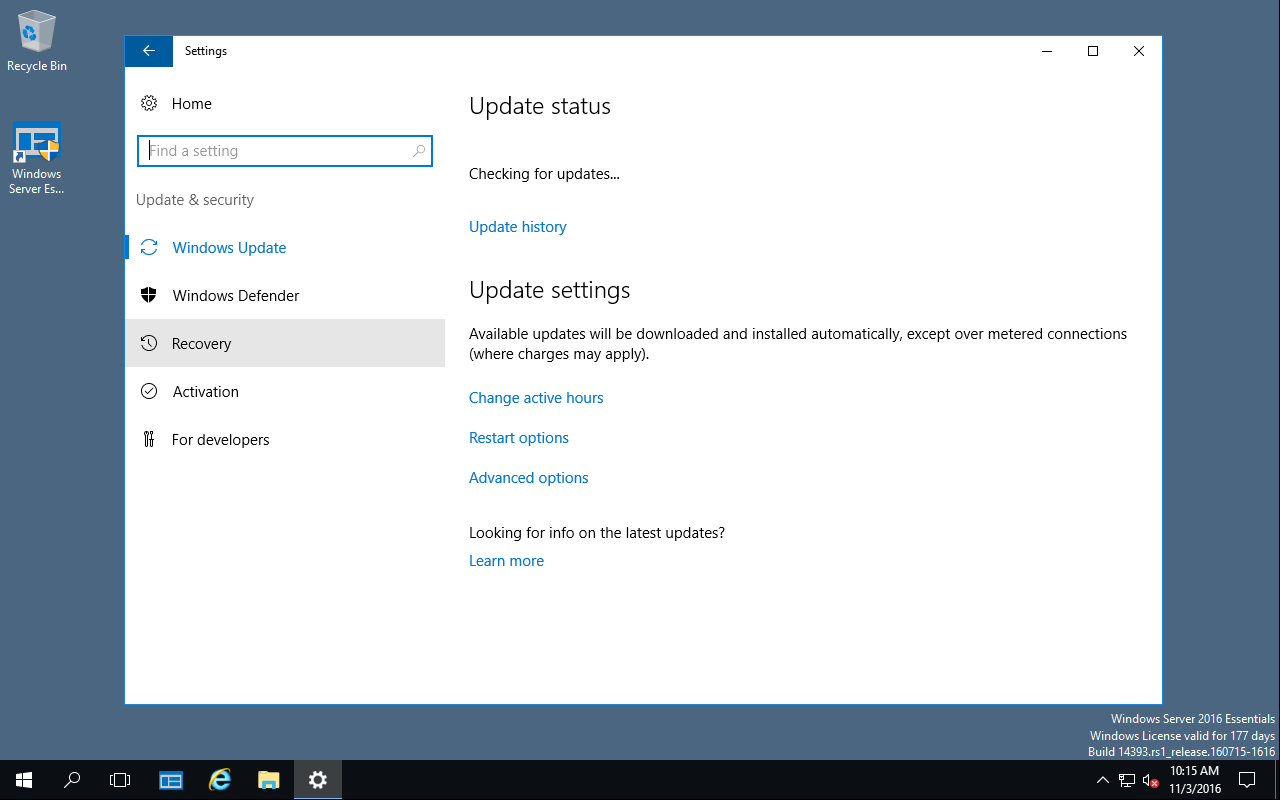Close the Settings window
The height and width of the screenshot is (800, 1280).
point(1139,51)
